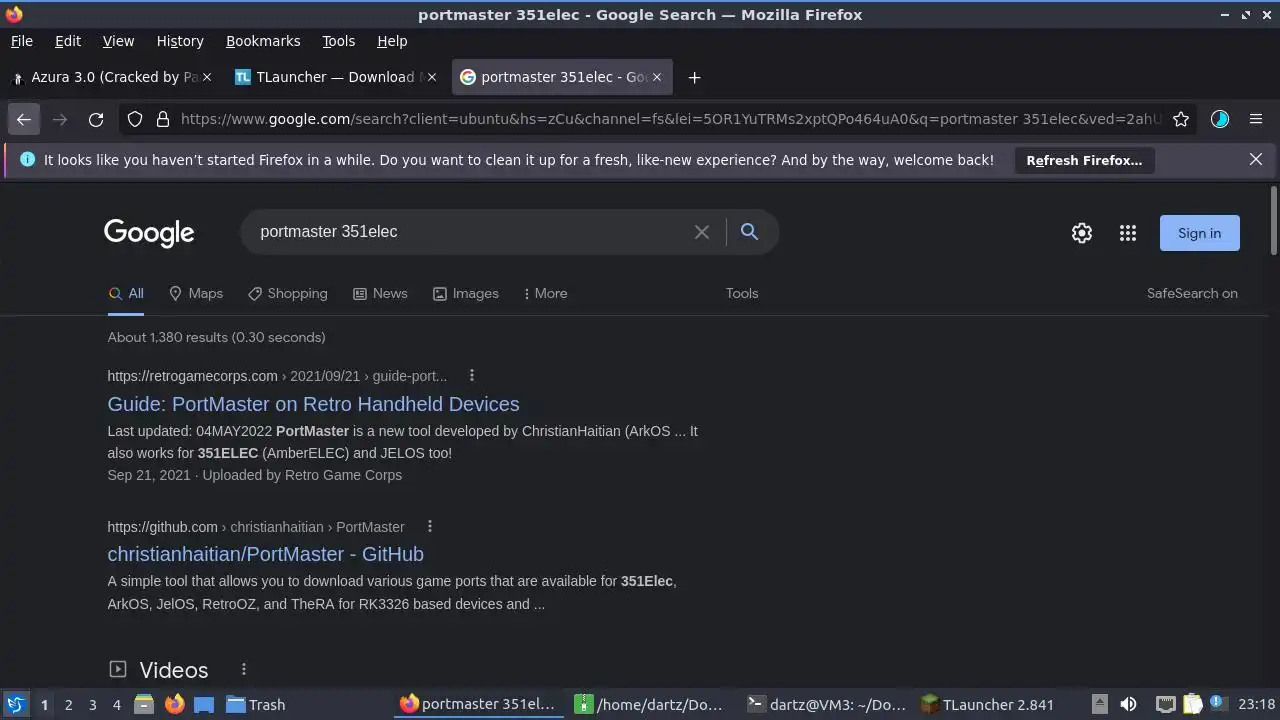Dismiss the Firefox refresh notification bar
This screenshot has height=720, width=1280.
1256,159
